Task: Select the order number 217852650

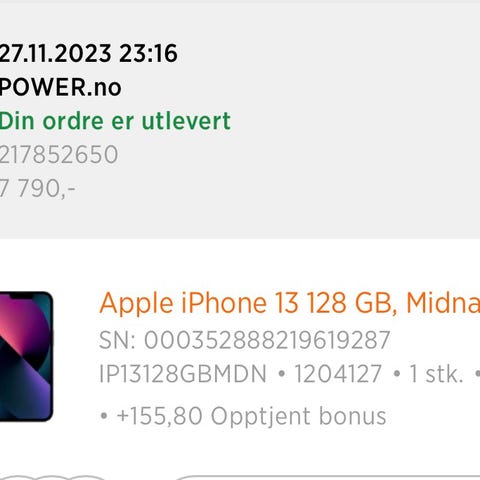Action: pyautogui.click(x=59, y=155)
